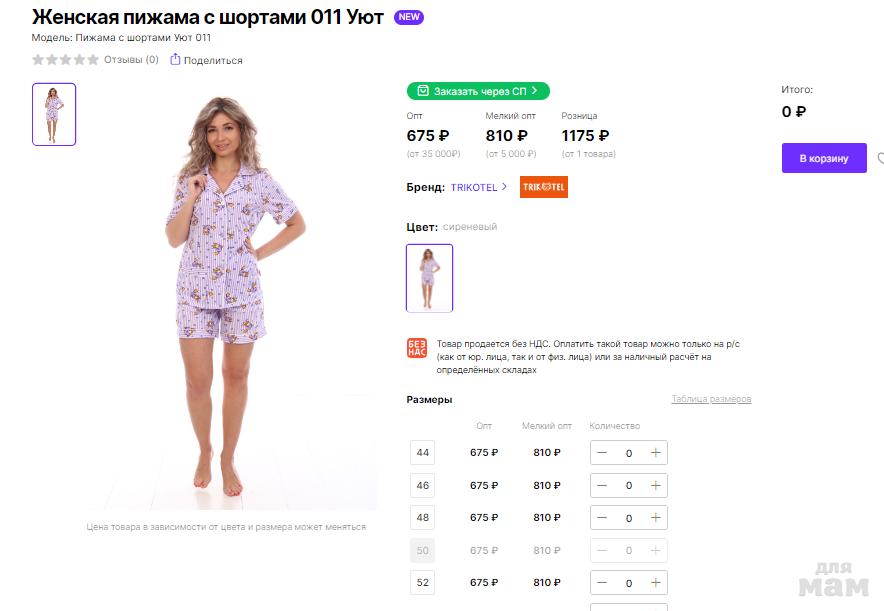Click the heart favorite icon
The height and width of the screenshot is (611, 884).
click(x=880, y=158)
